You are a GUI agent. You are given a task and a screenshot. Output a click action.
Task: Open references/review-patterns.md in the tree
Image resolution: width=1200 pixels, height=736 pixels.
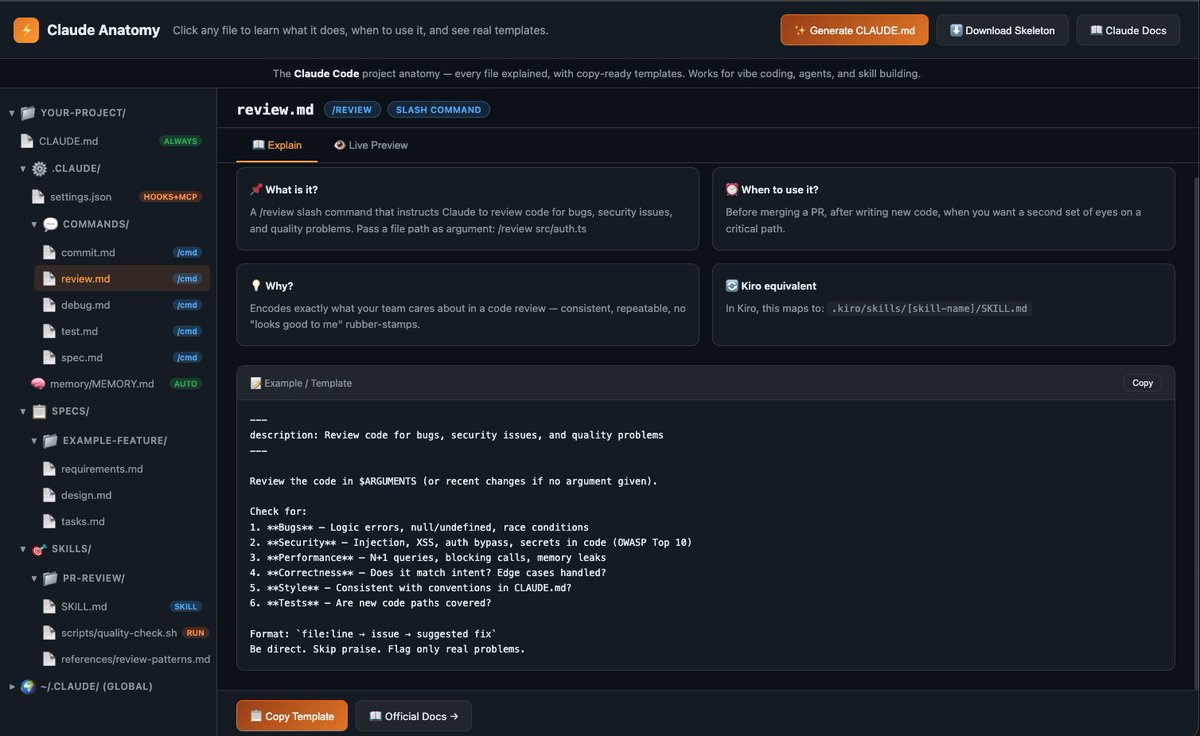click(122, 659)
